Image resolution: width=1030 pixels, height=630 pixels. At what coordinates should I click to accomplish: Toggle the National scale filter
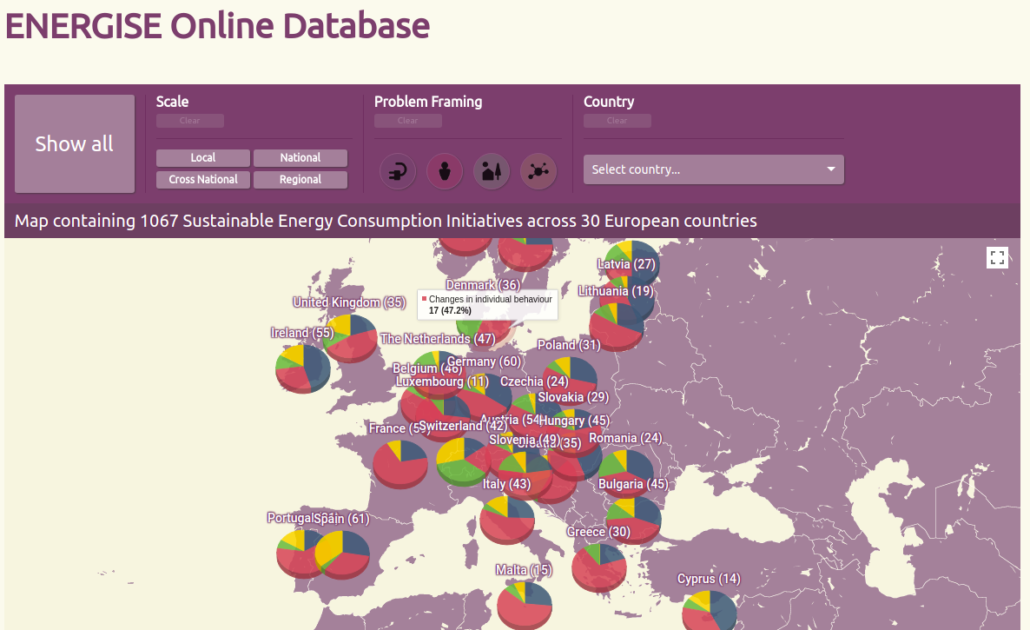(x=300, y=158)
